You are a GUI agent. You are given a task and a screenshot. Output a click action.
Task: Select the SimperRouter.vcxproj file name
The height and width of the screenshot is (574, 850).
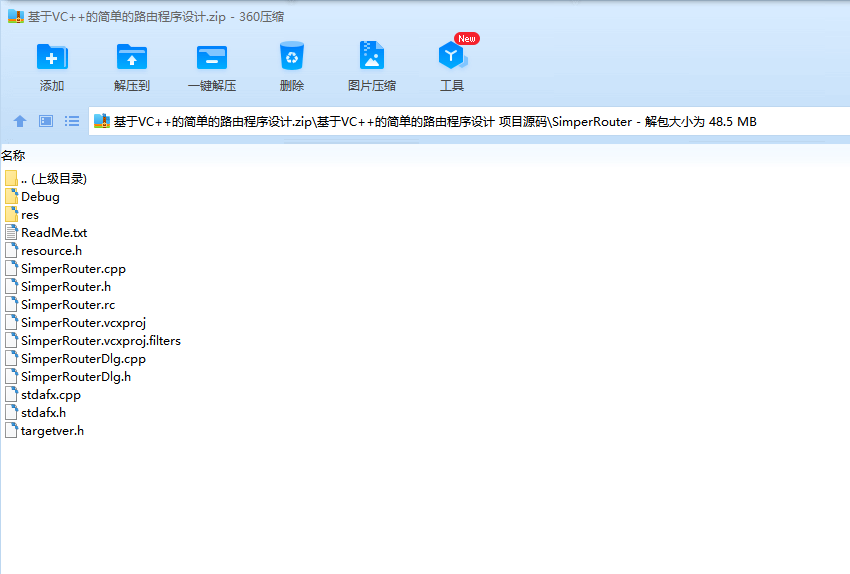(x=83, y=323)
